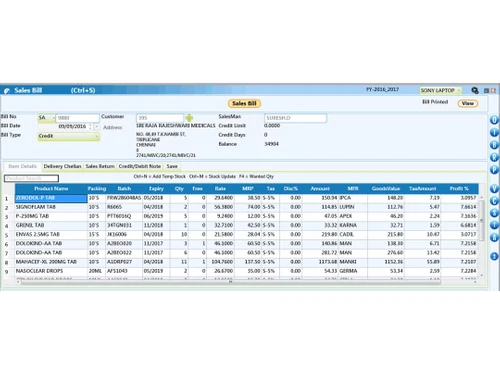Viewport: 500px width, 375px height.
Task: Select the ZERODOL-P TAB product cell
Action: (51, 198)
